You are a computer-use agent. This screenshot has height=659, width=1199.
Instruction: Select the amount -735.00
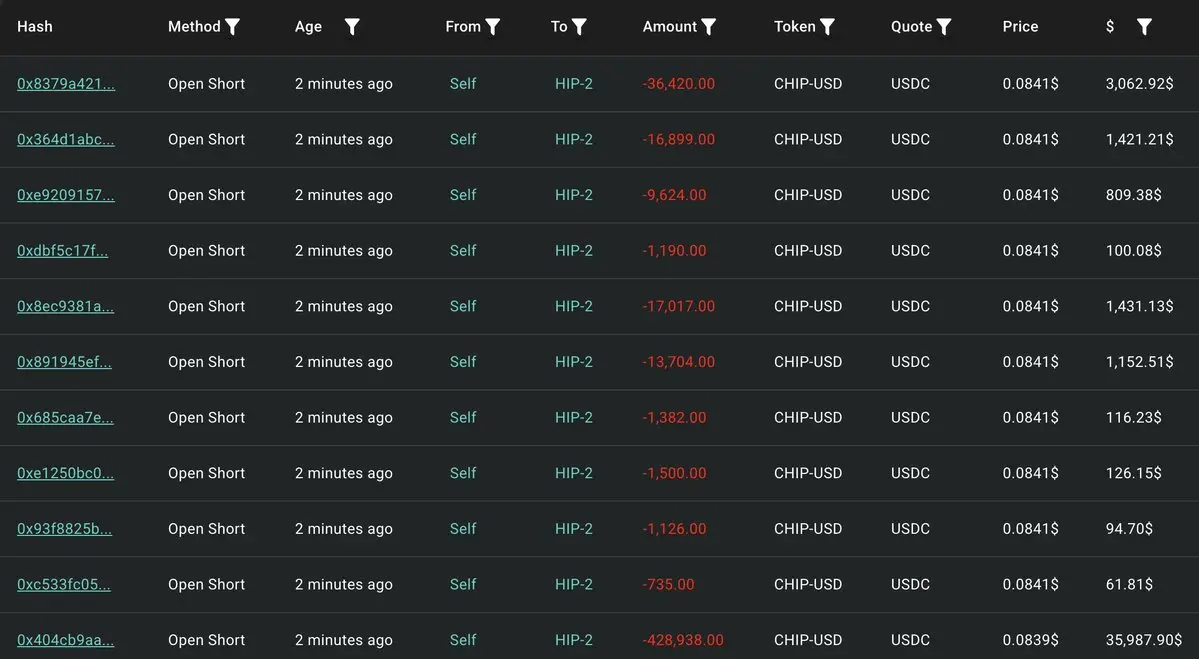[668, 585]
